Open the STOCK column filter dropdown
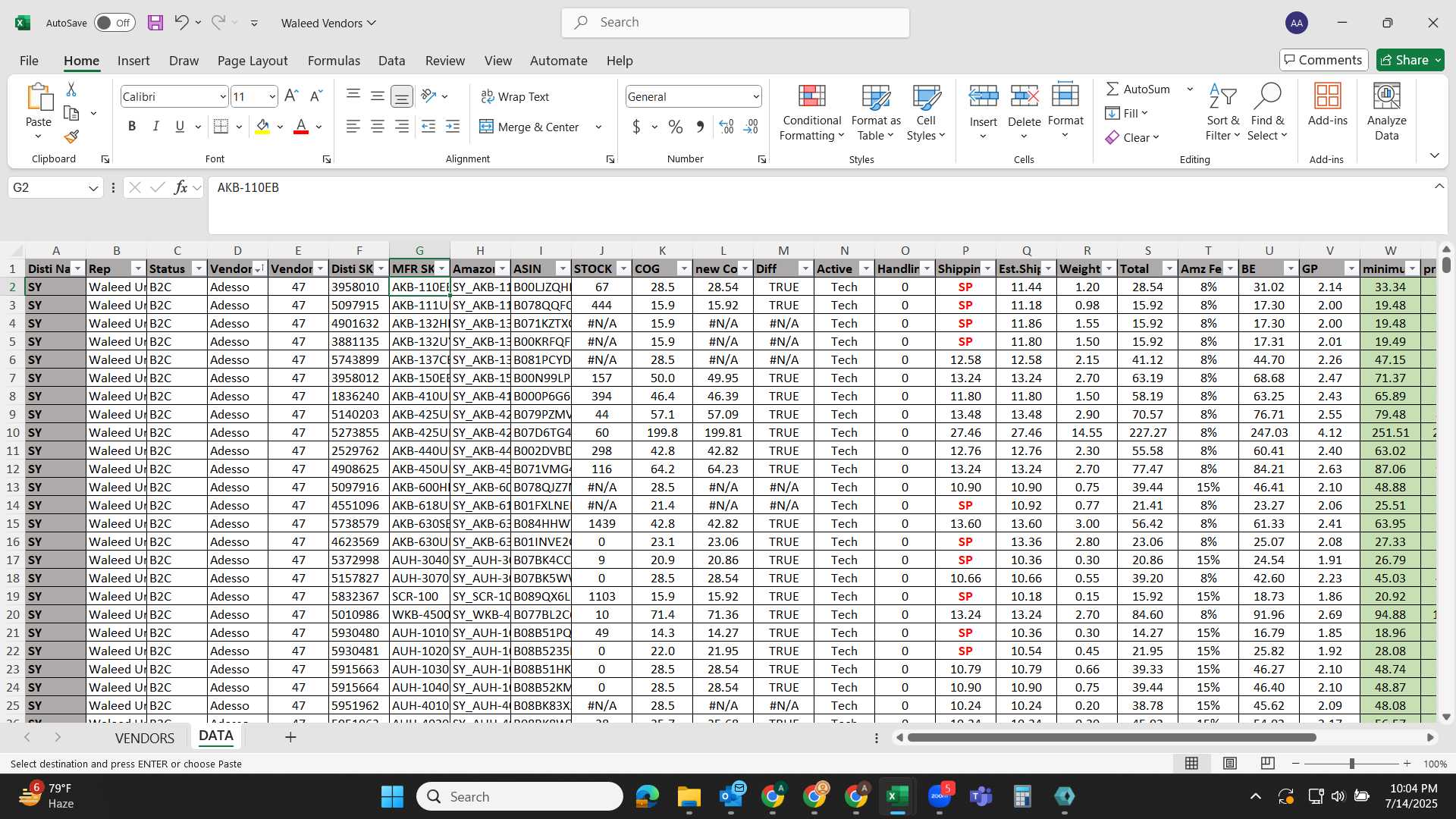 (x=623, y=269)
